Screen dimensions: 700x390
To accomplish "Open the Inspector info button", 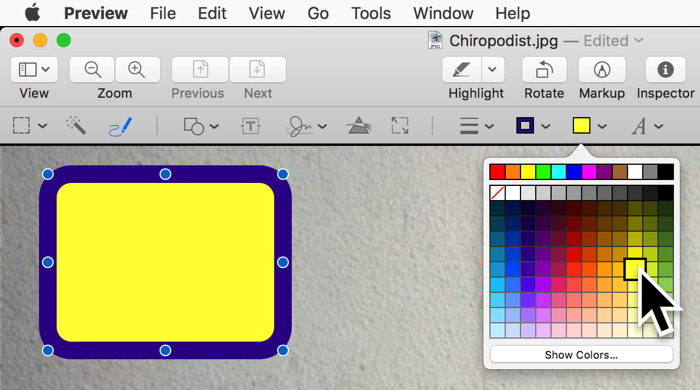I will coord(665,70).
